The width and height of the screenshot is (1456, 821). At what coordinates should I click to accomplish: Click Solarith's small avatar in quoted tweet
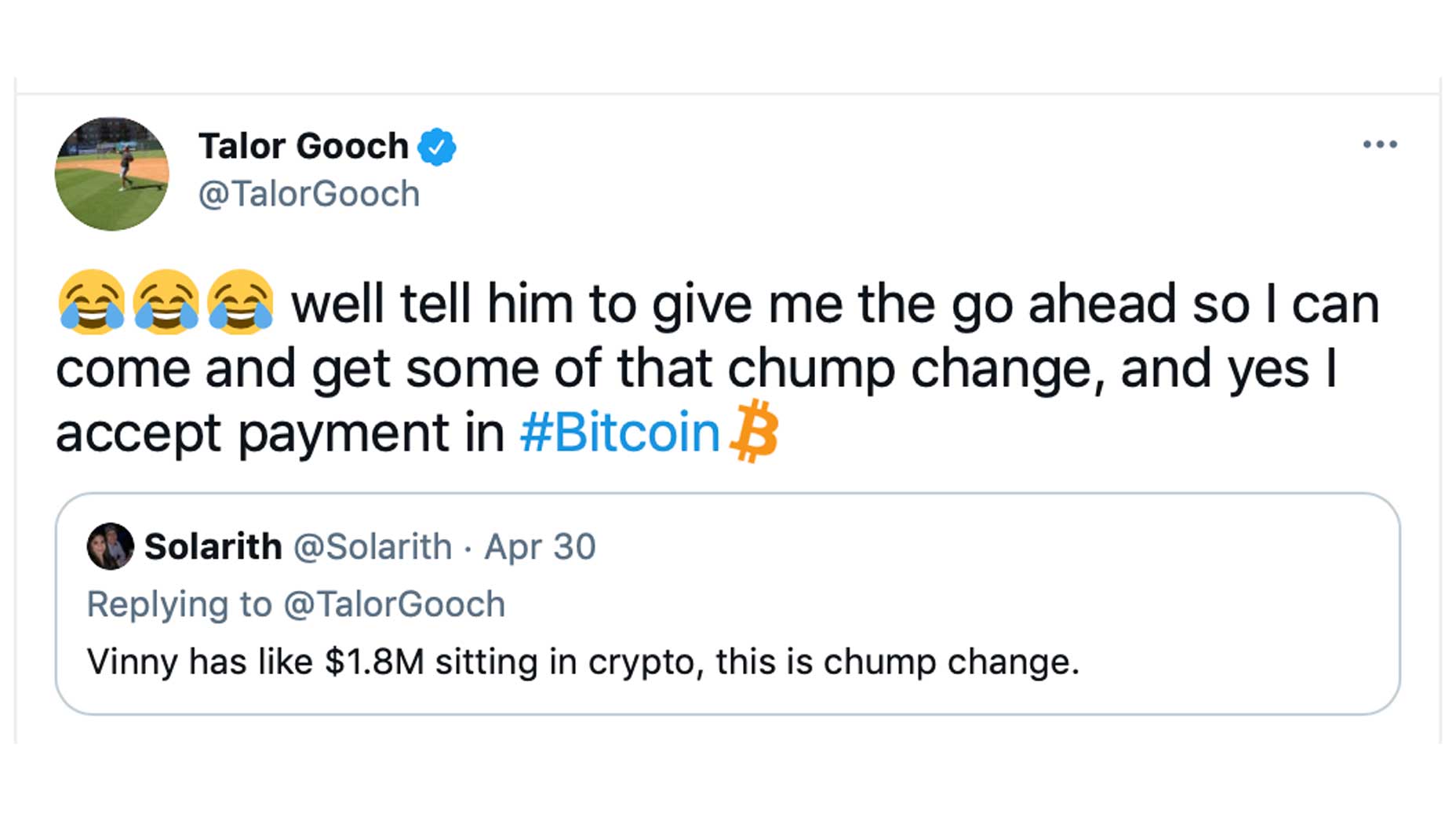pos(110,546)
